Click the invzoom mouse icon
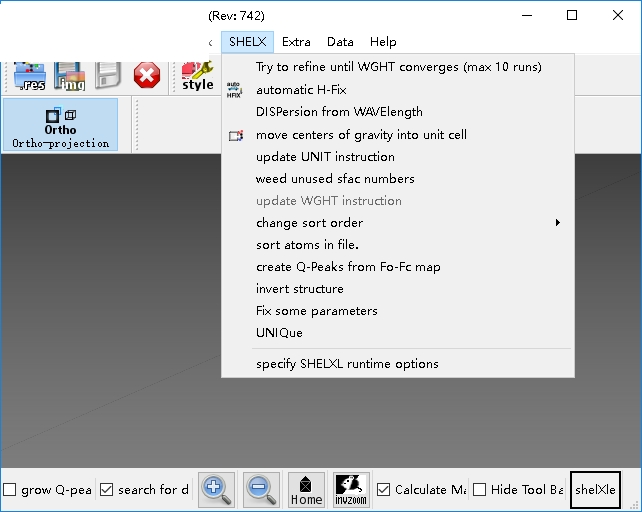 [x=351, y=490]
